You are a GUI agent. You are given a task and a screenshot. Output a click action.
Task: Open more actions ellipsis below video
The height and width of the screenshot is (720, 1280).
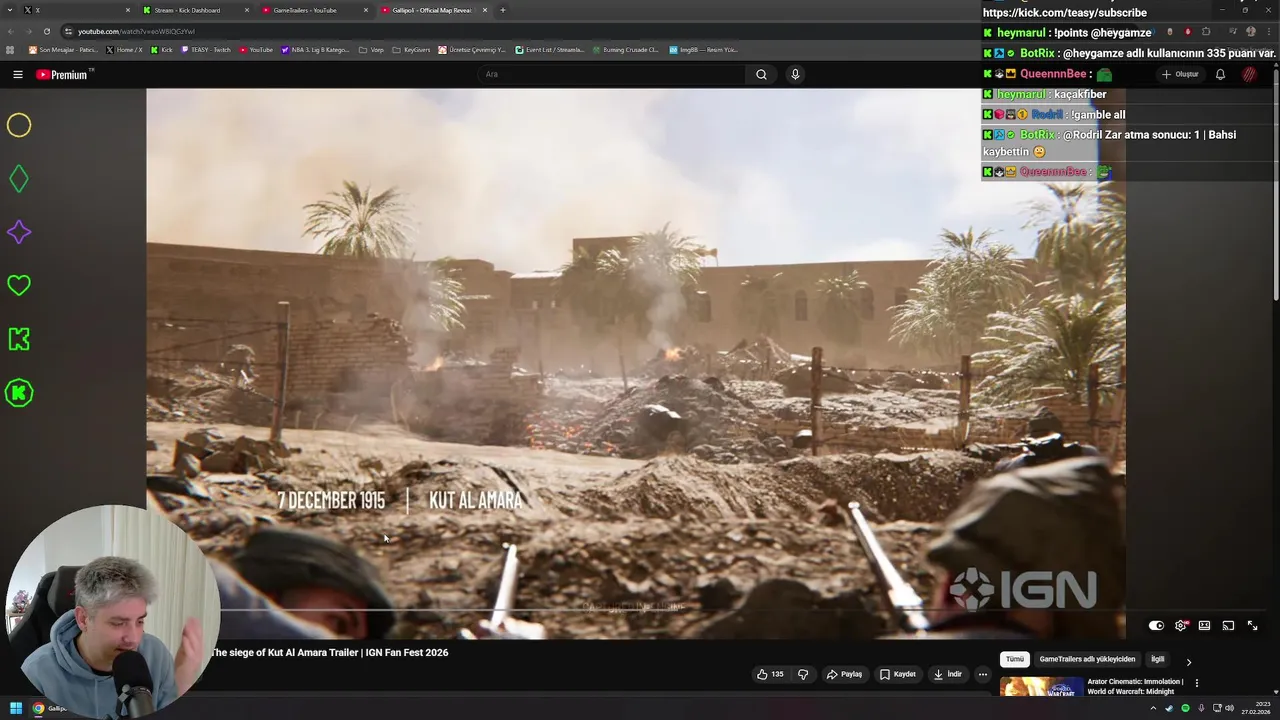[x=983, y=674]
